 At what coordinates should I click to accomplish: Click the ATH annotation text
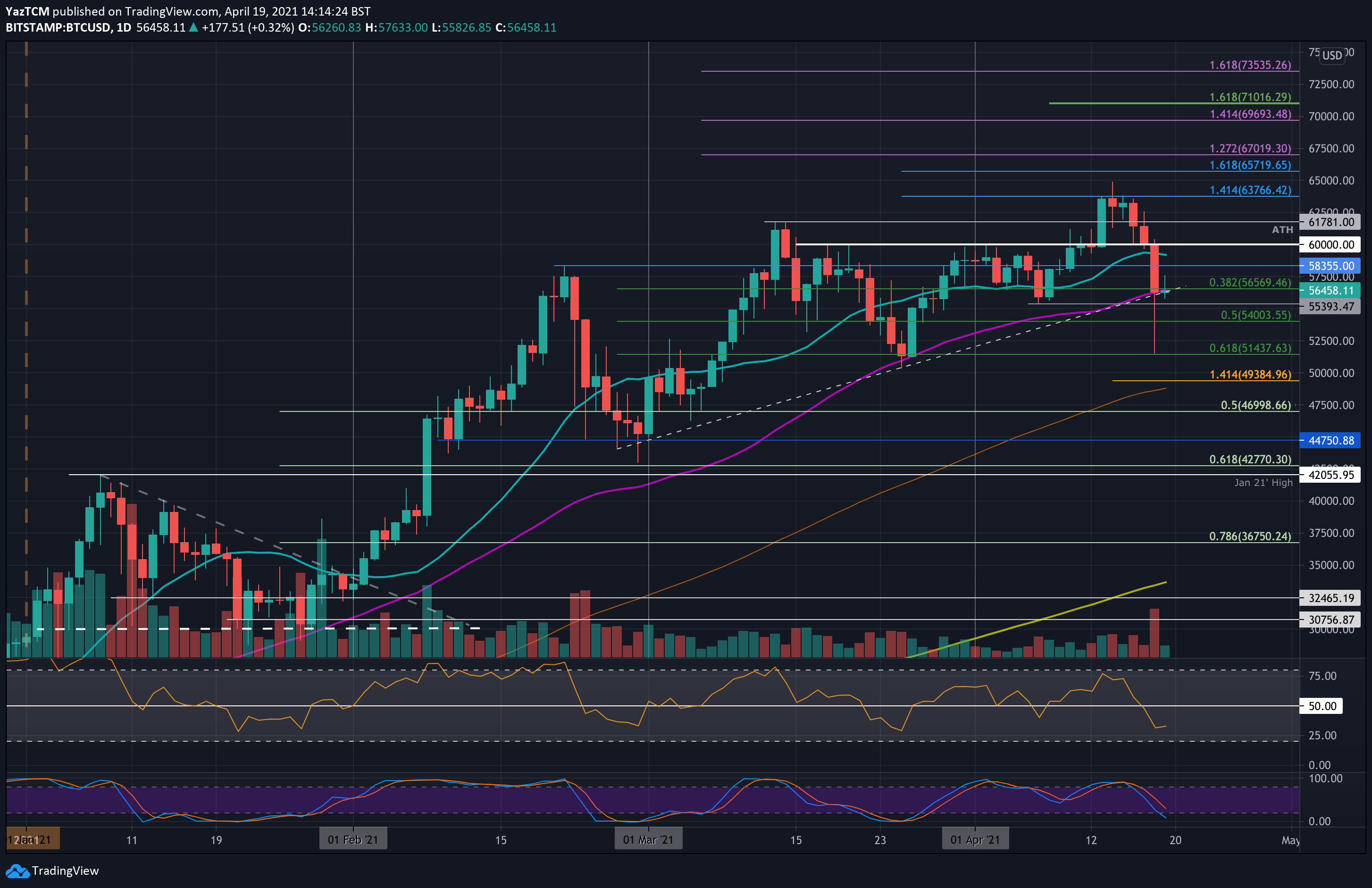click(x=1282, y=229)
